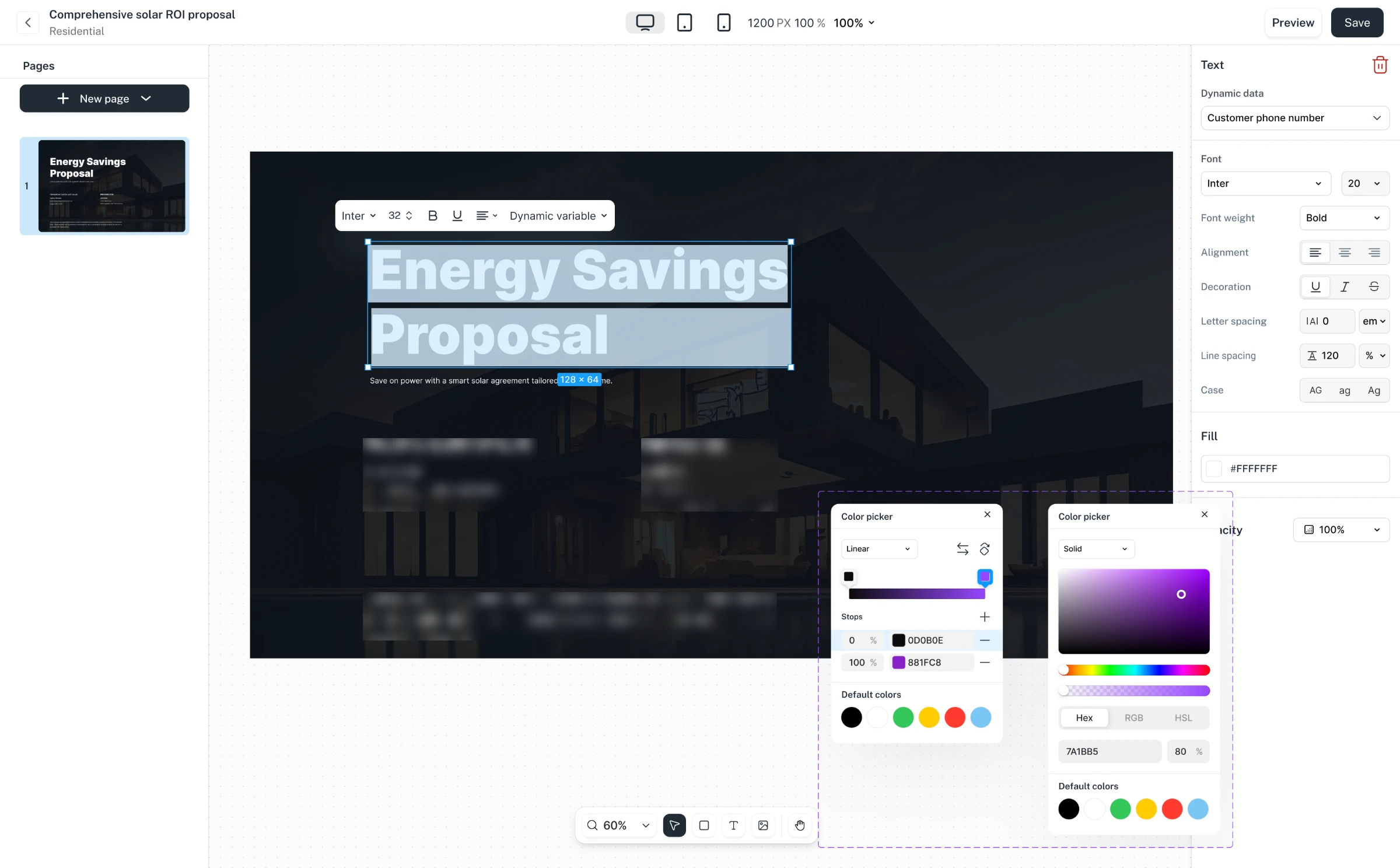This screenshot has height=868, width=1400.
Task: Switch to desktop device preview
Action: (x=645, y=23)
